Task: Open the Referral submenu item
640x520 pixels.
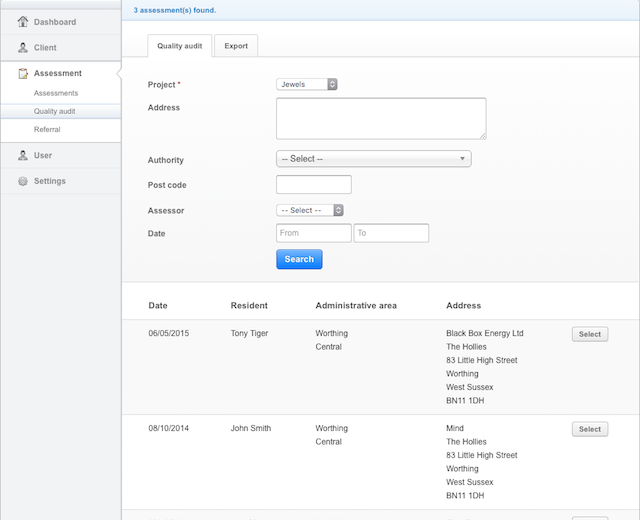Action: 47,129
